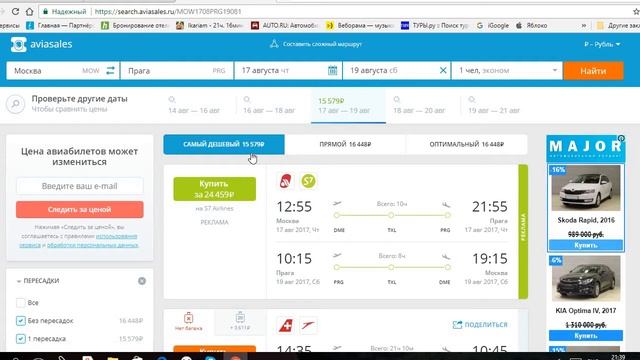Open the complex route builder icon

(x=274, y=44)
